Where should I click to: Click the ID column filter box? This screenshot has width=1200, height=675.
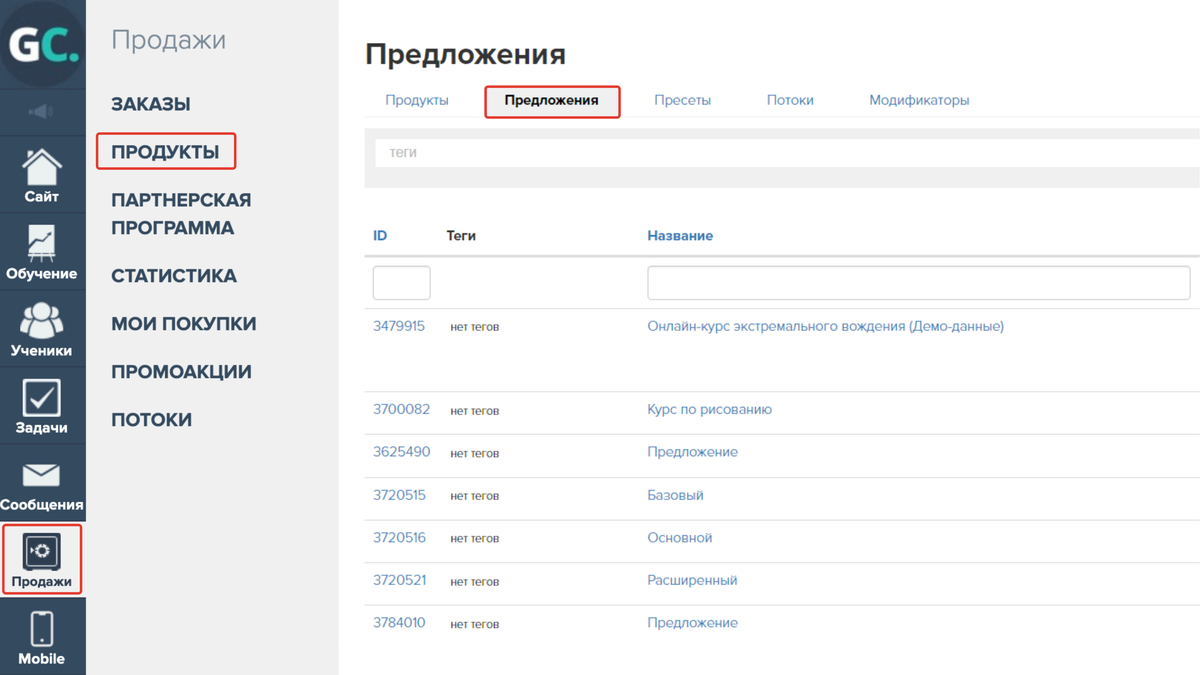point(402,283)
